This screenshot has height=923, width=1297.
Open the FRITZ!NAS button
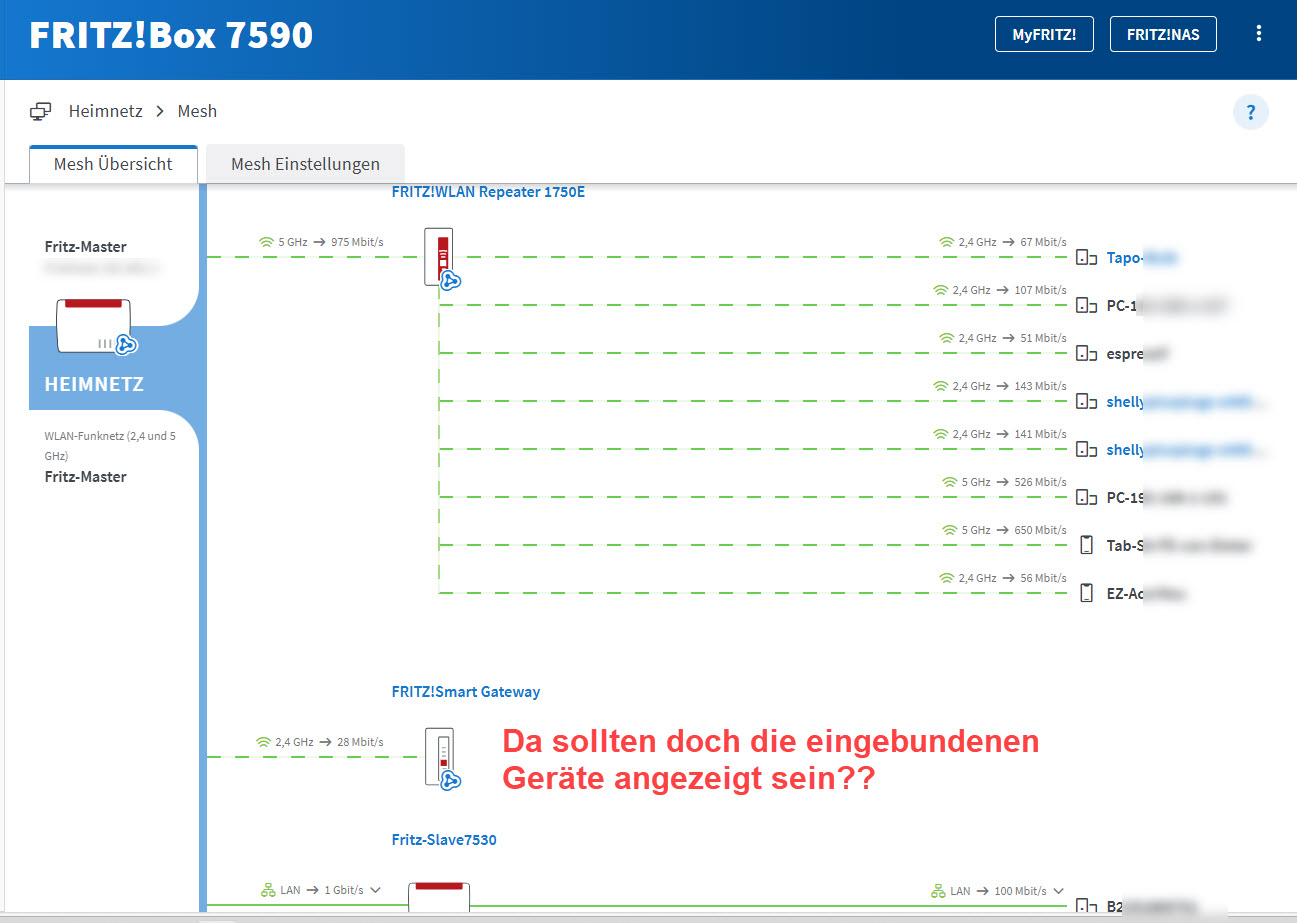click(1163, 34)
